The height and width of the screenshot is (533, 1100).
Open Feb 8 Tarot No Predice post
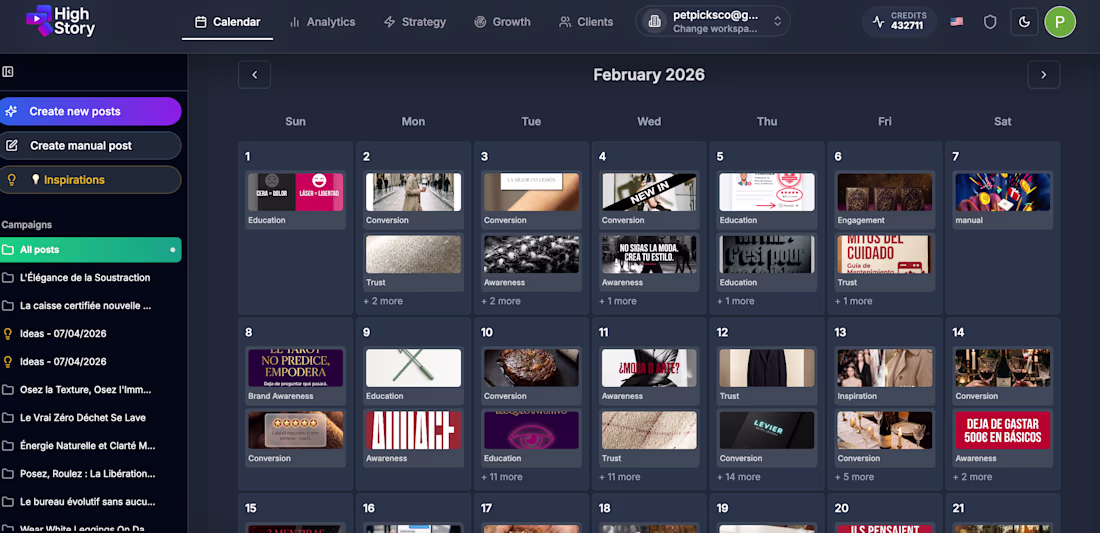pos(295,368)
